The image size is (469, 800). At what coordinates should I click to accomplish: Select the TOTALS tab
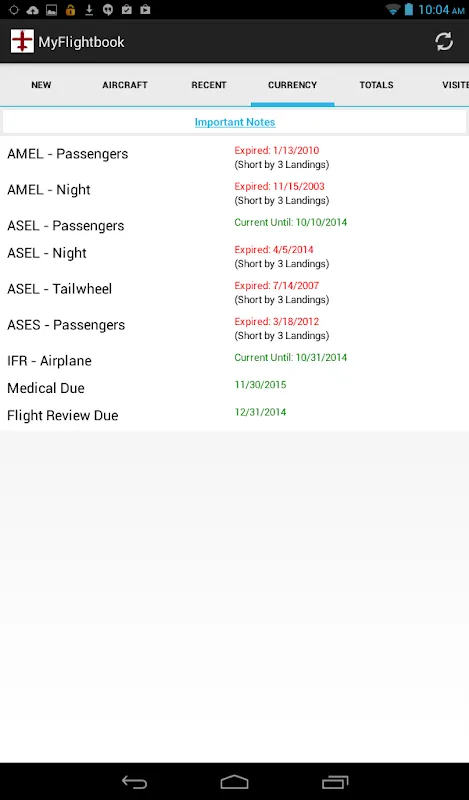pyautogui.click(x=376, y=85)
